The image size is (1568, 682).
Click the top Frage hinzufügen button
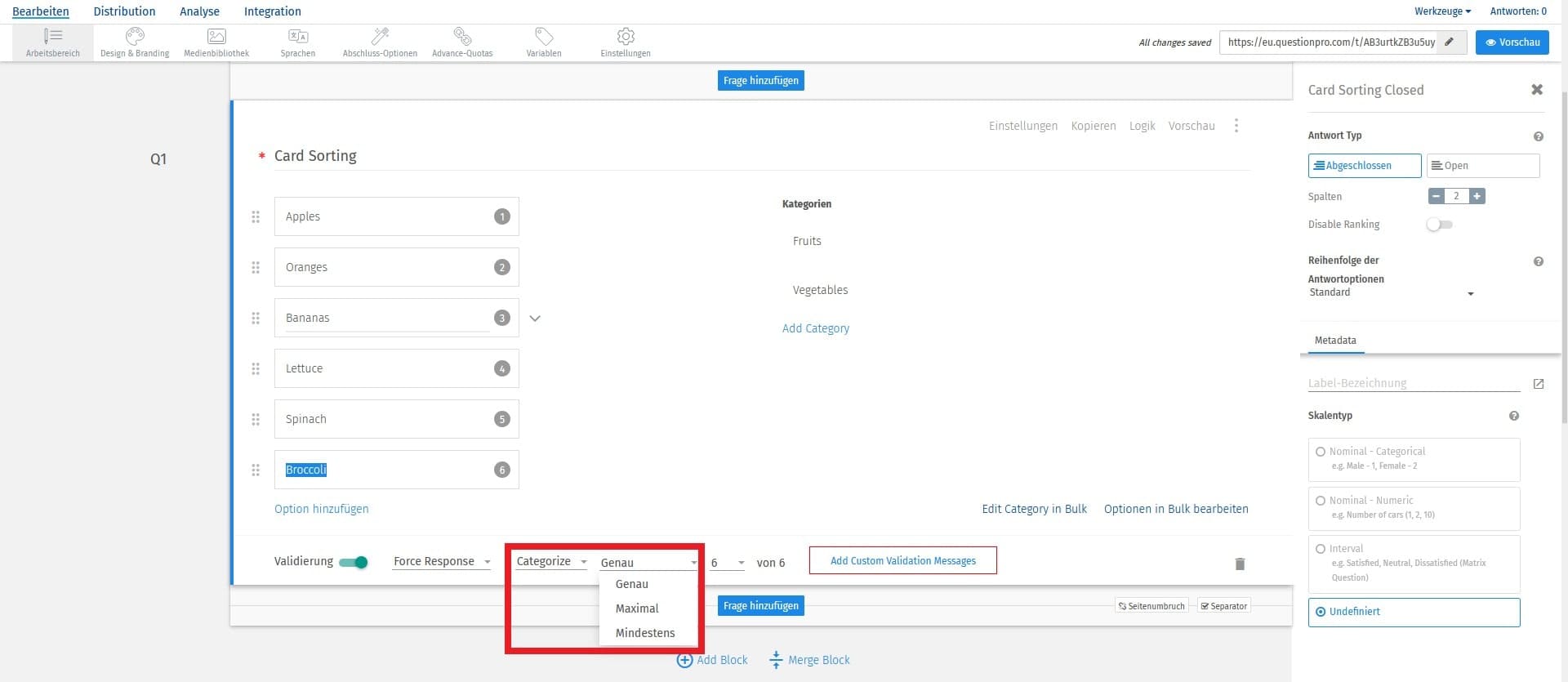(760, 80)
